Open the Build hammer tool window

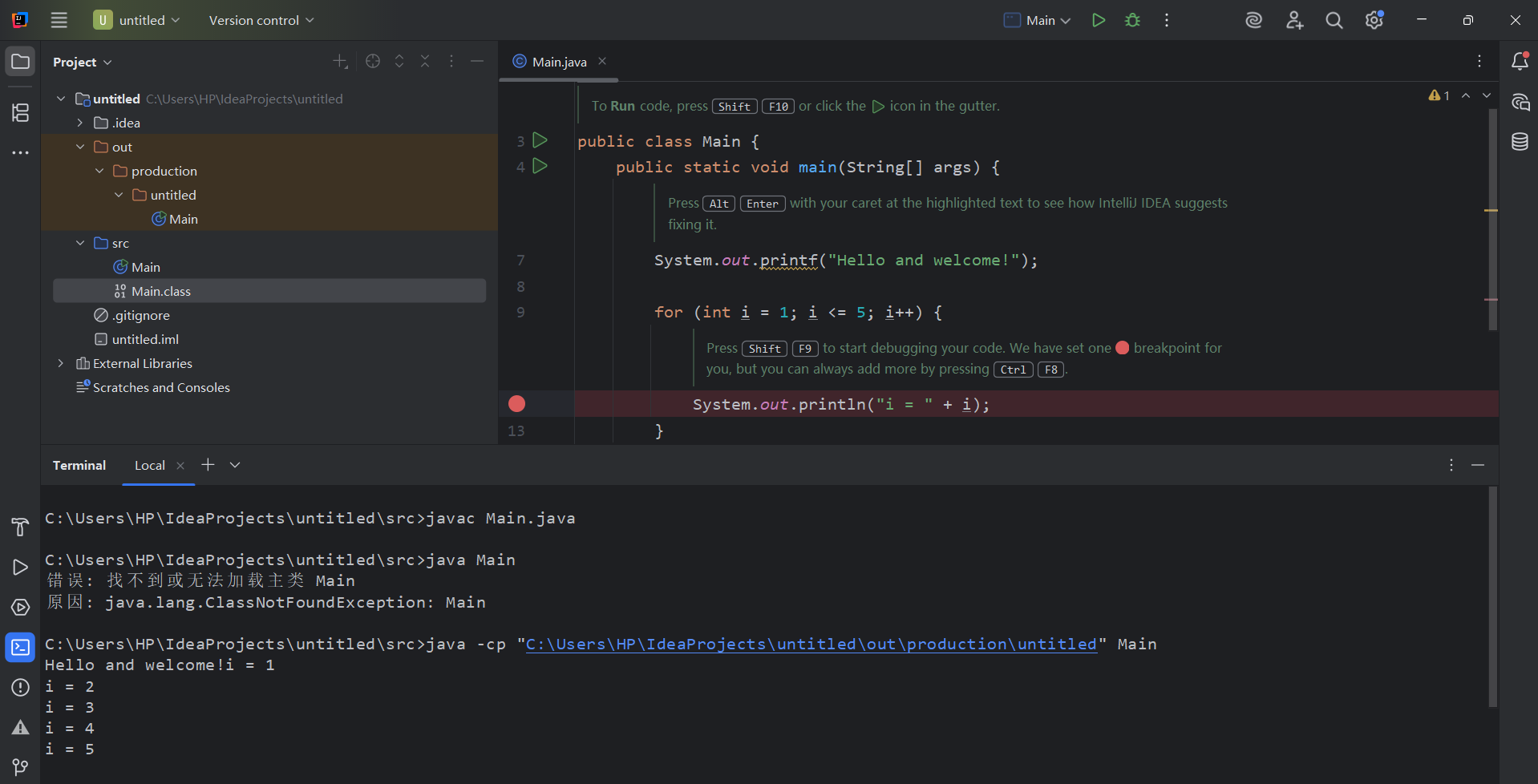(20, 527)
